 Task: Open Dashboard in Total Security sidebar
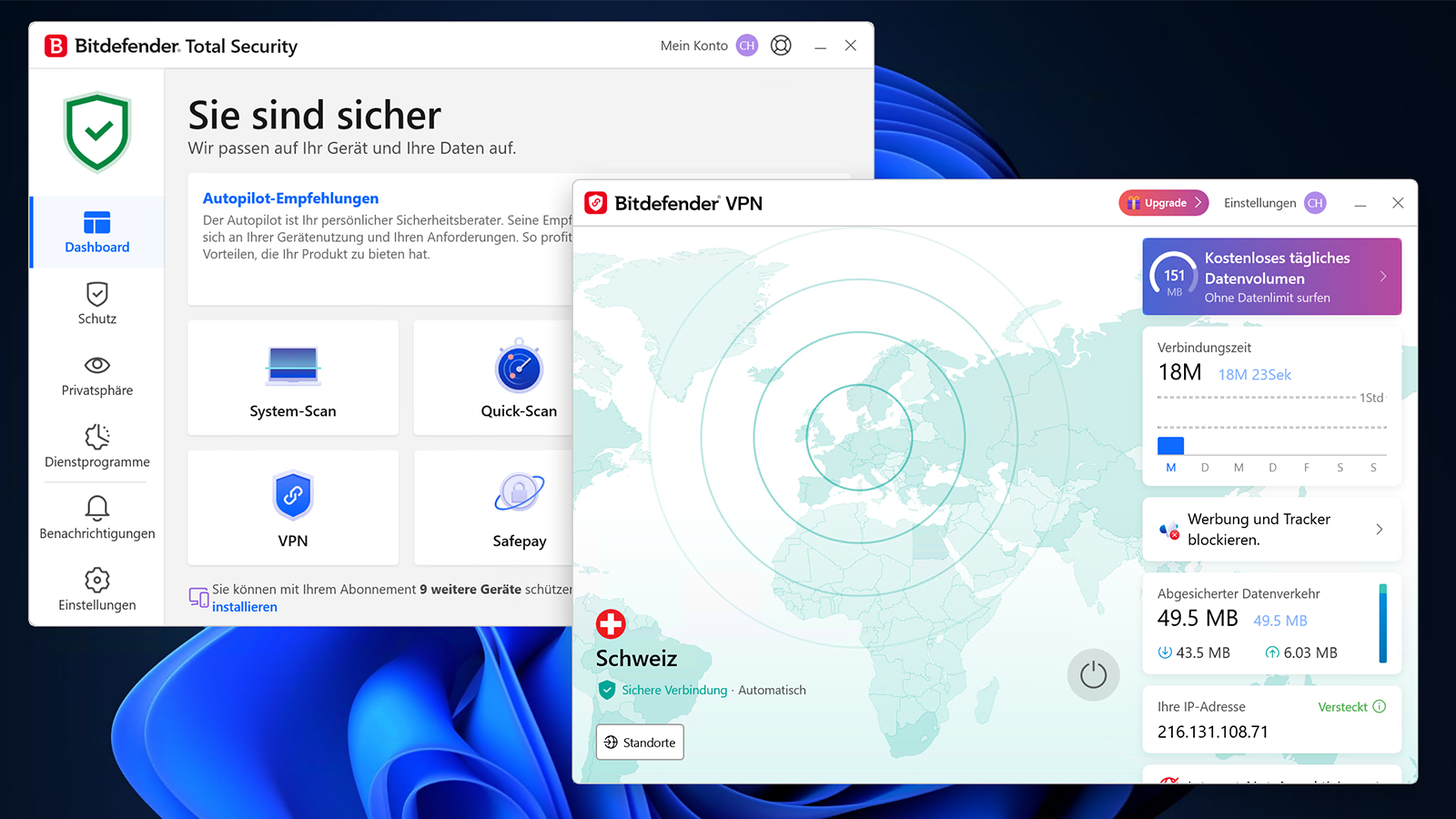(97, 232)
